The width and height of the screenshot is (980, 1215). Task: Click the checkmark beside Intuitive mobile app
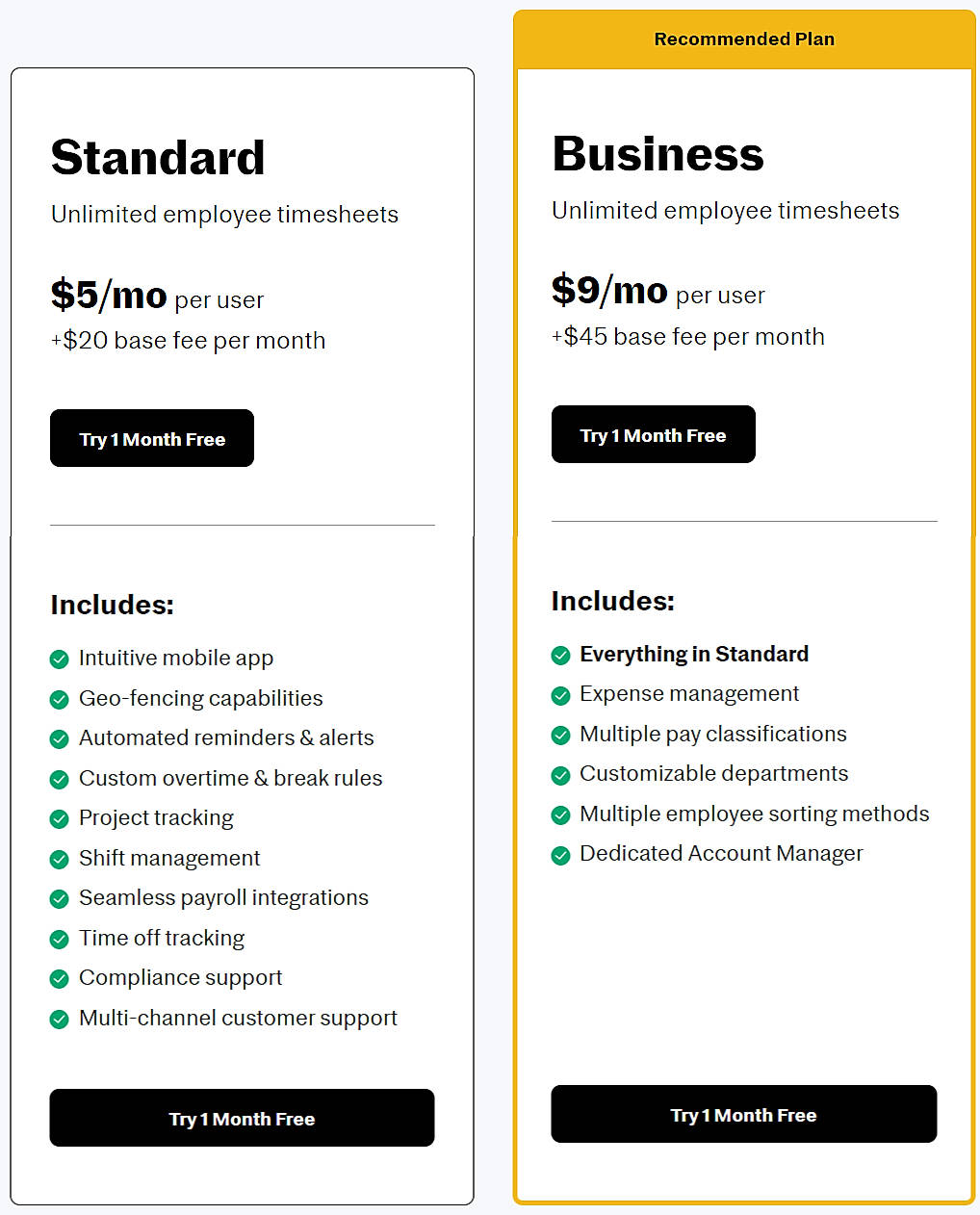tap(59, 659)
